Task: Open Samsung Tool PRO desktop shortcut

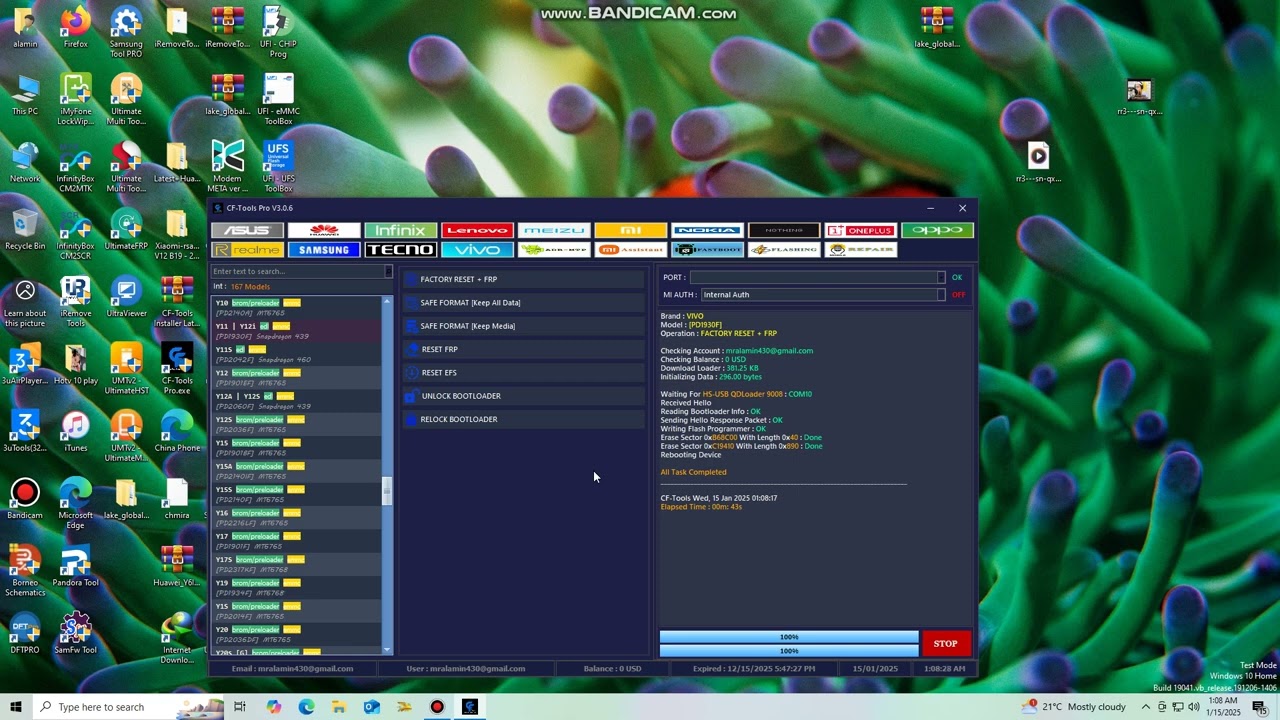Action: 126,32
